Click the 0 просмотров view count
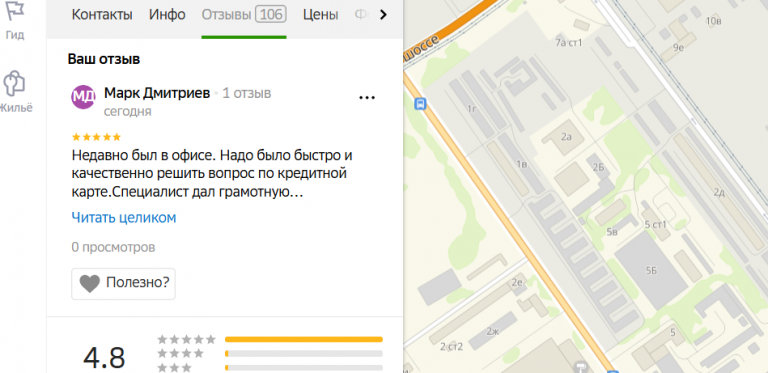Screen dimensions: 768x373 tap(113, 247)
